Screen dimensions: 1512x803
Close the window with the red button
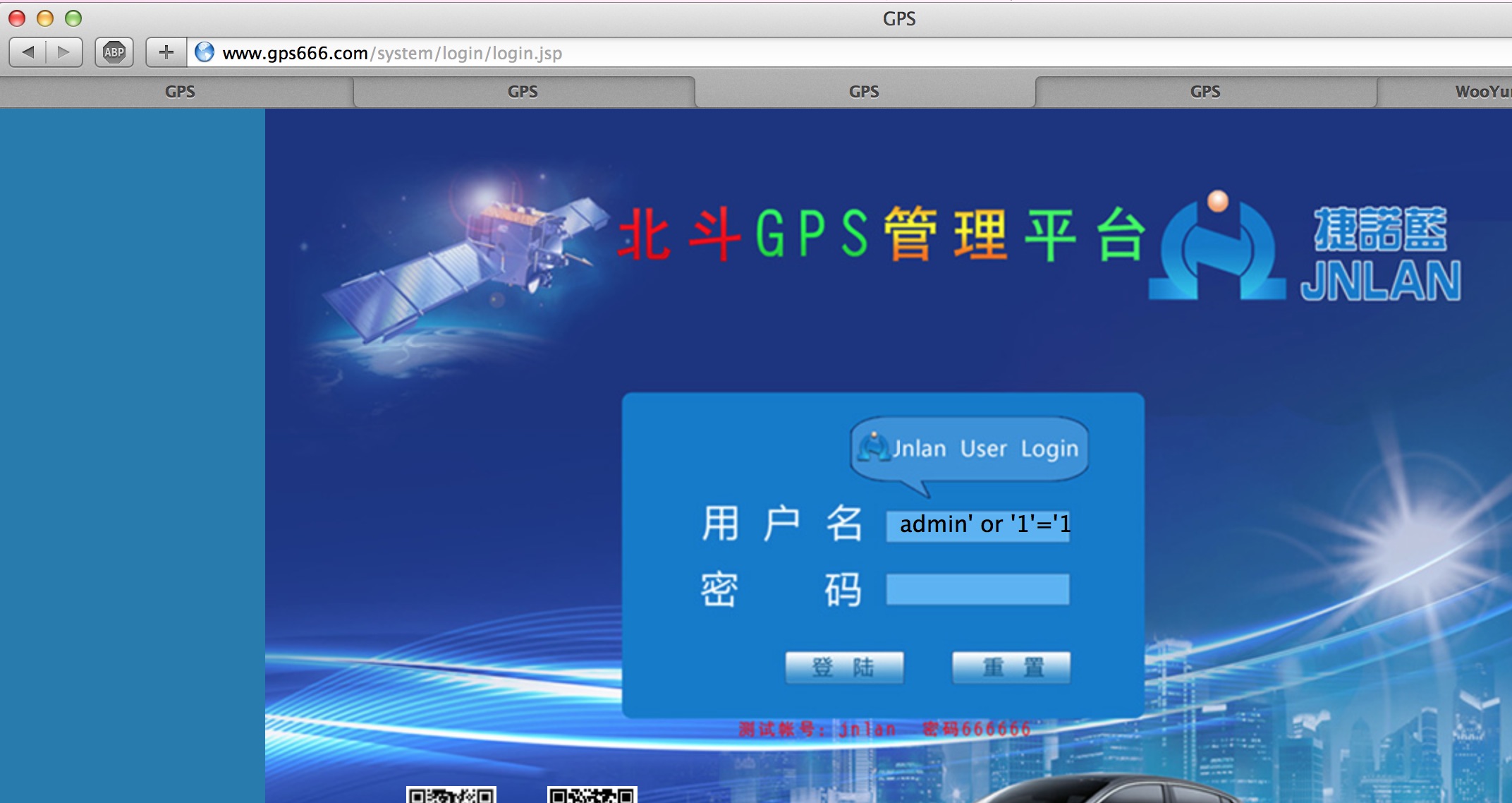coord(17,18)
